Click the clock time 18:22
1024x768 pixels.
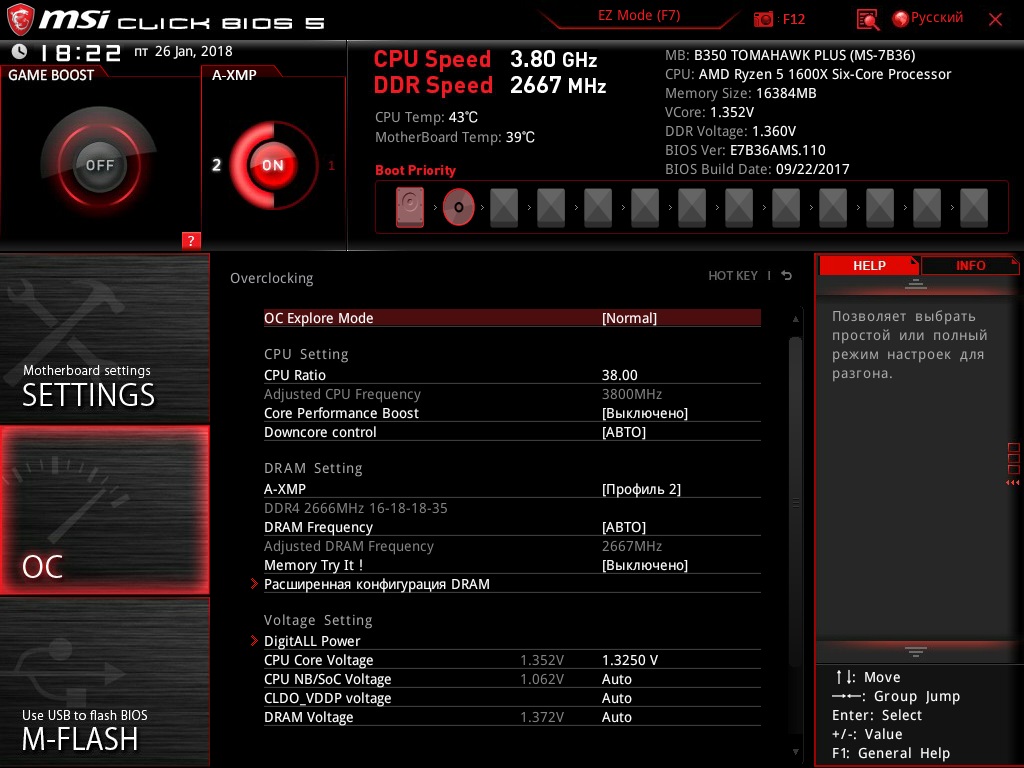(80, 52)
